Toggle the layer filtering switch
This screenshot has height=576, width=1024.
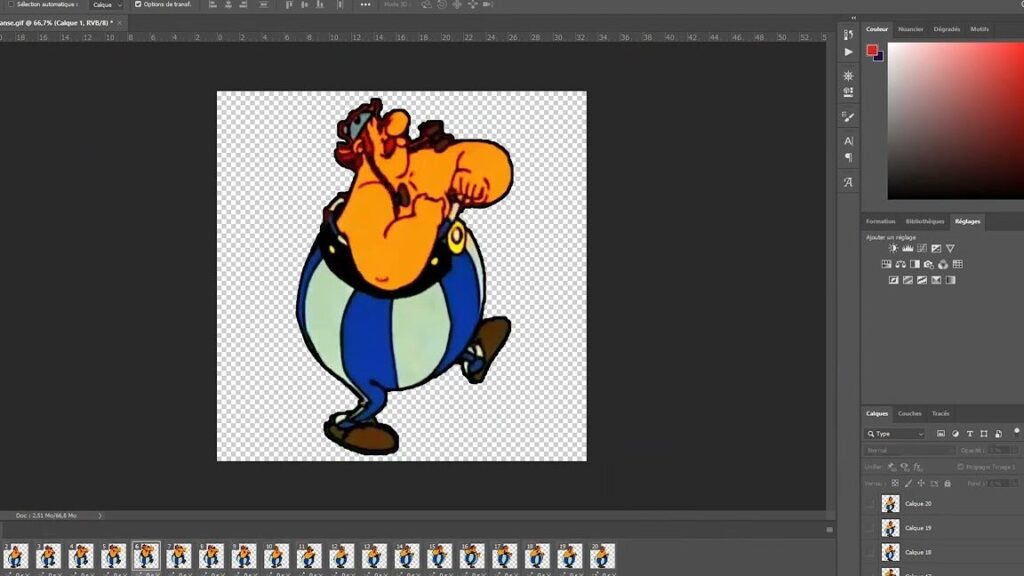[x=1017, y=432]
